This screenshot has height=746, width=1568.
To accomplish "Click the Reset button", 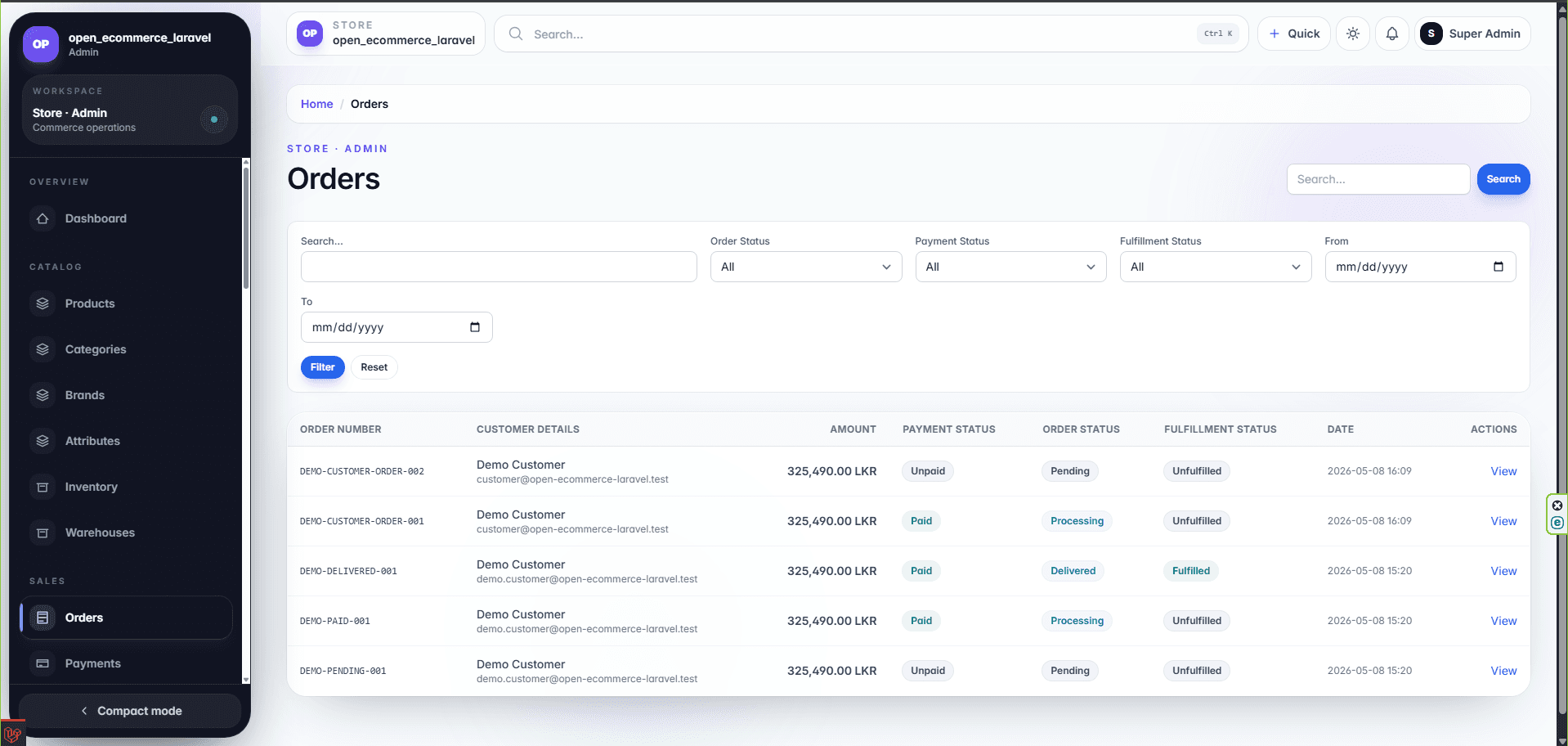I will (x=374, y=367).
